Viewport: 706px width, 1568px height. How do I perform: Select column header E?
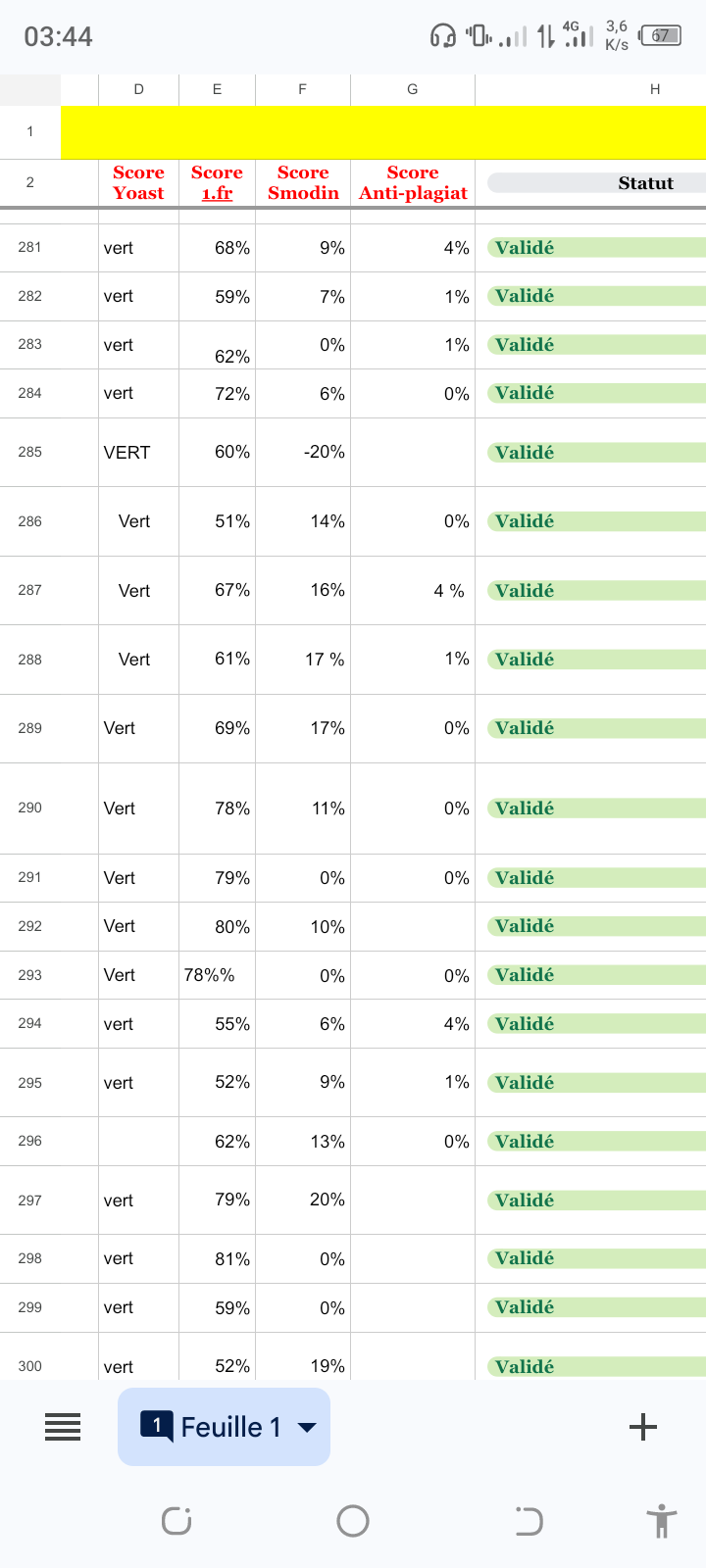[x=217, y=89]
